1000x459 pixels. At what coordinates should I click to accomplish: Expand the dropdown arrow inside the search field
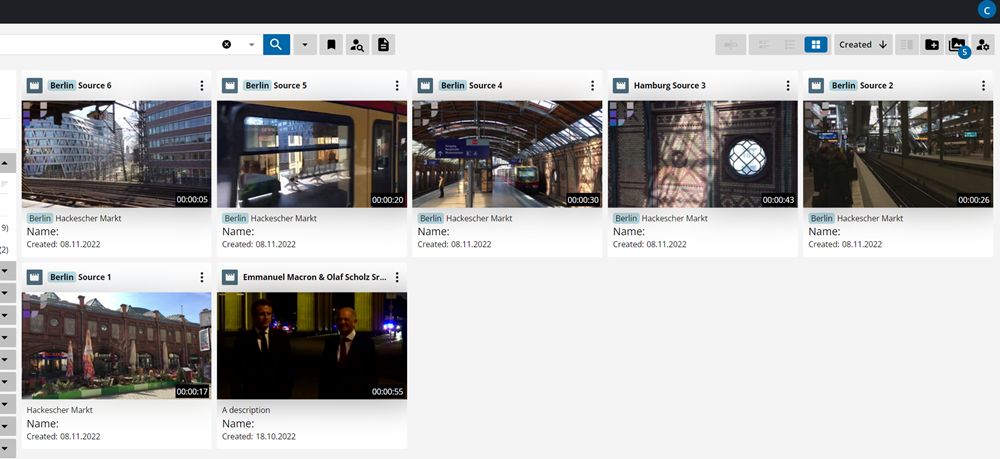coord(251,45)
